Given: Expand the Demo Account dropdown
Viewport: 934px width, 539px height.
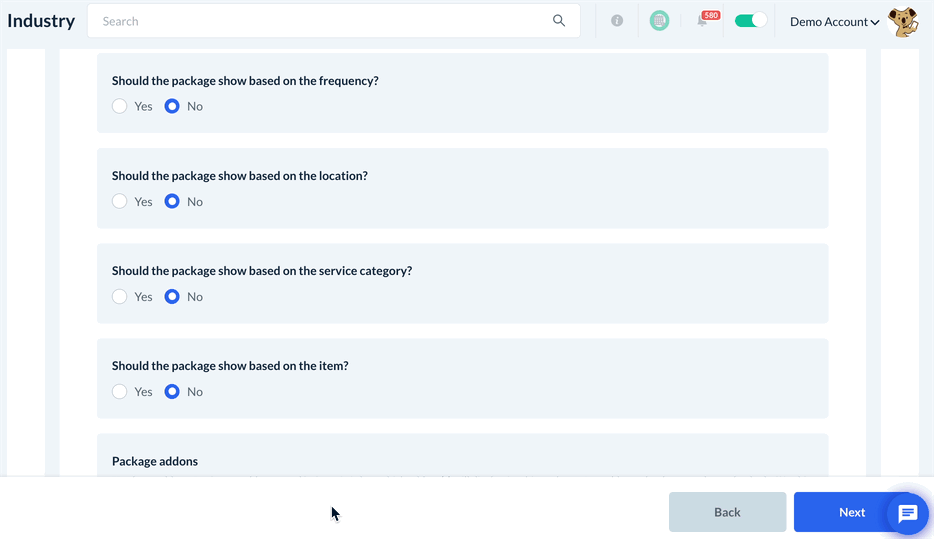Looking at the screenshot, I should coord(834,22).
